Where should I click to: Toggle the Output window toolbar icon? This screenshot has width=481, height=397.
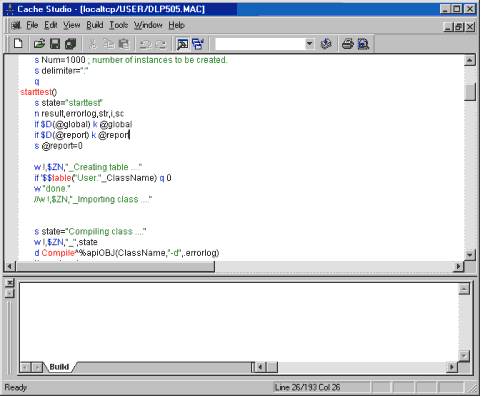[x=183, y=44]
